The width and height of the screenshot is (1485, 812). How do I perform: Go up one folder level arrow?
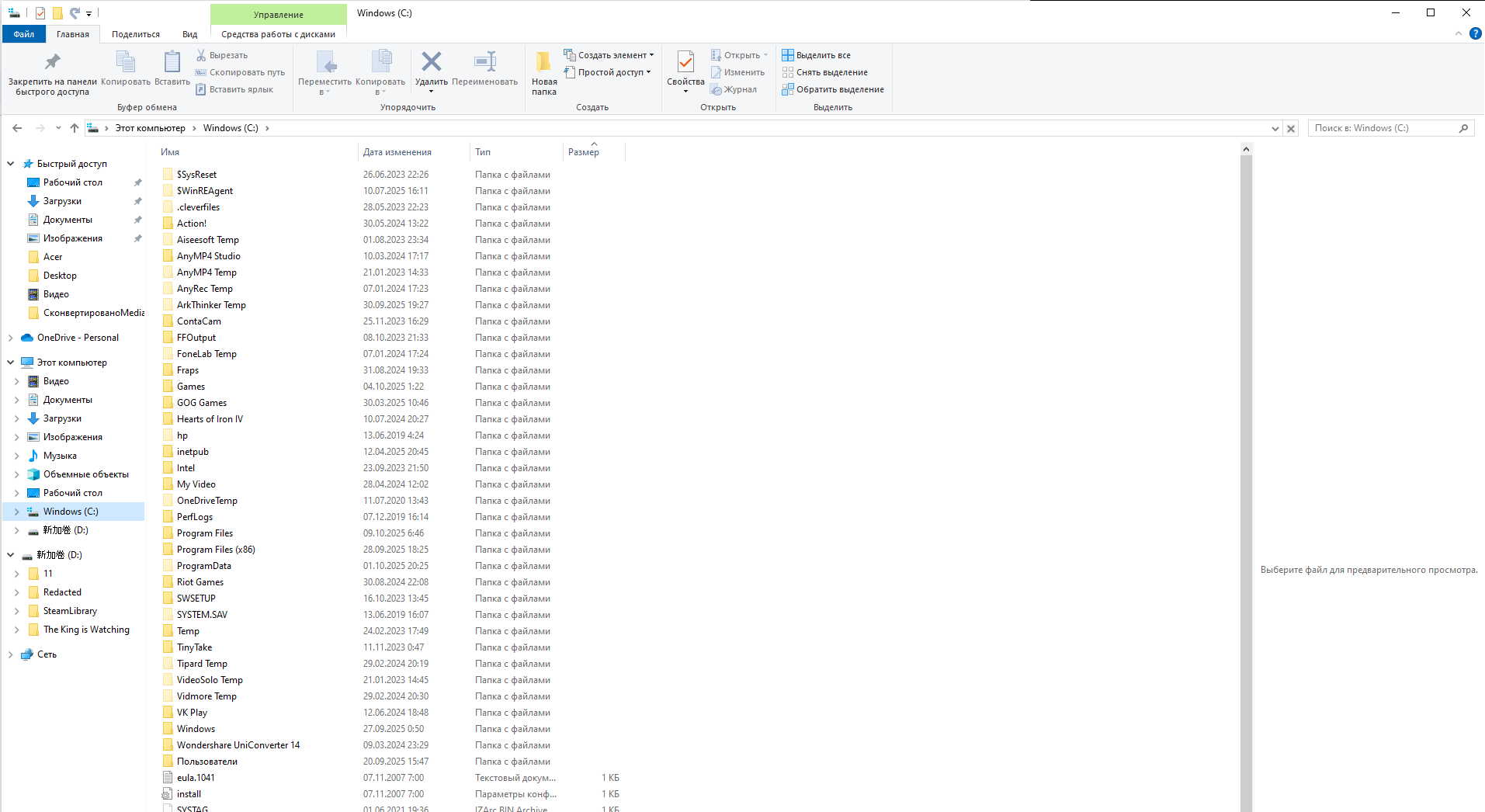point(75,128)
